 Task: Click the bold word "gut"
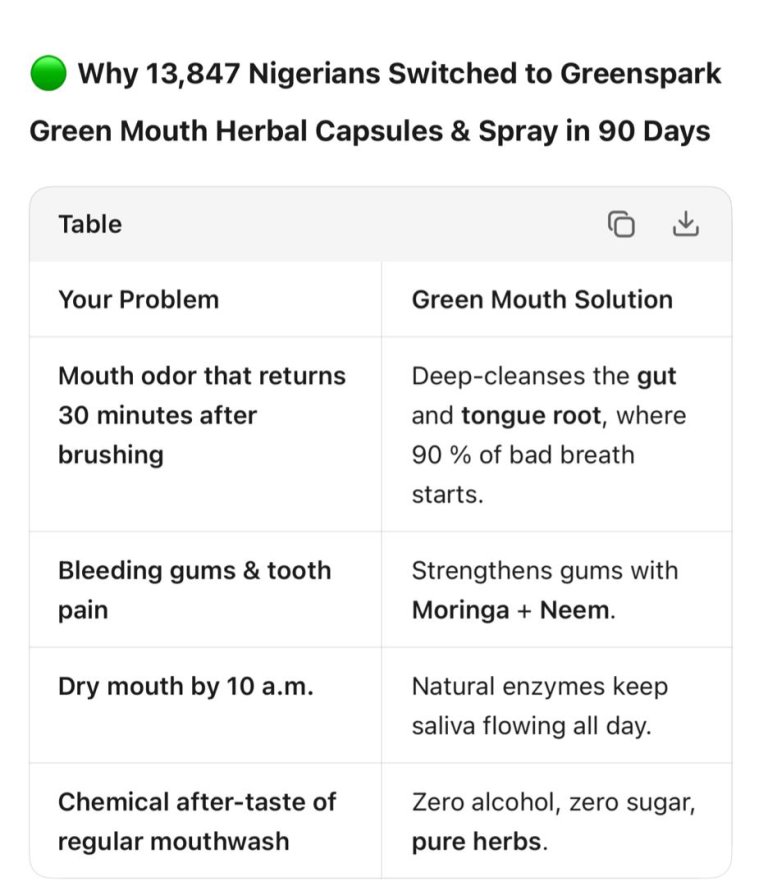click(656, 377)
